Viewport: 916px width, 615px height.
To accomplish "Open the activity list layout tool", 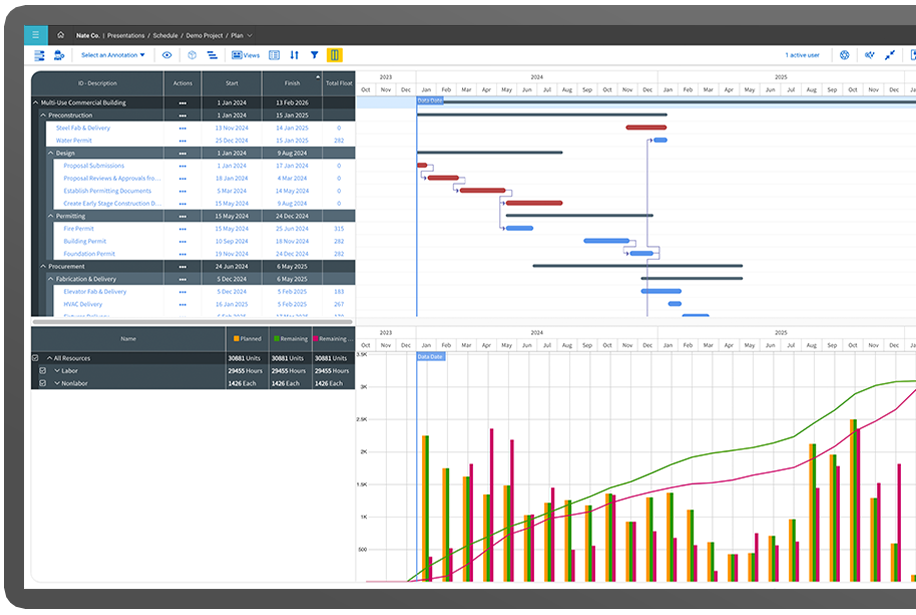I will (40, 55).
